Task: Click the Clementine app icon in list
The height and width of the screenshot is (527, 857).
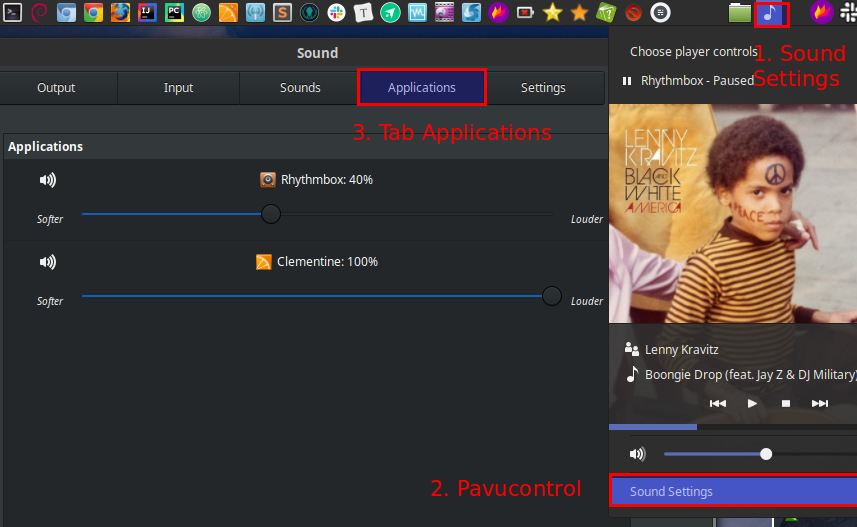Action: tap(263, 262)
